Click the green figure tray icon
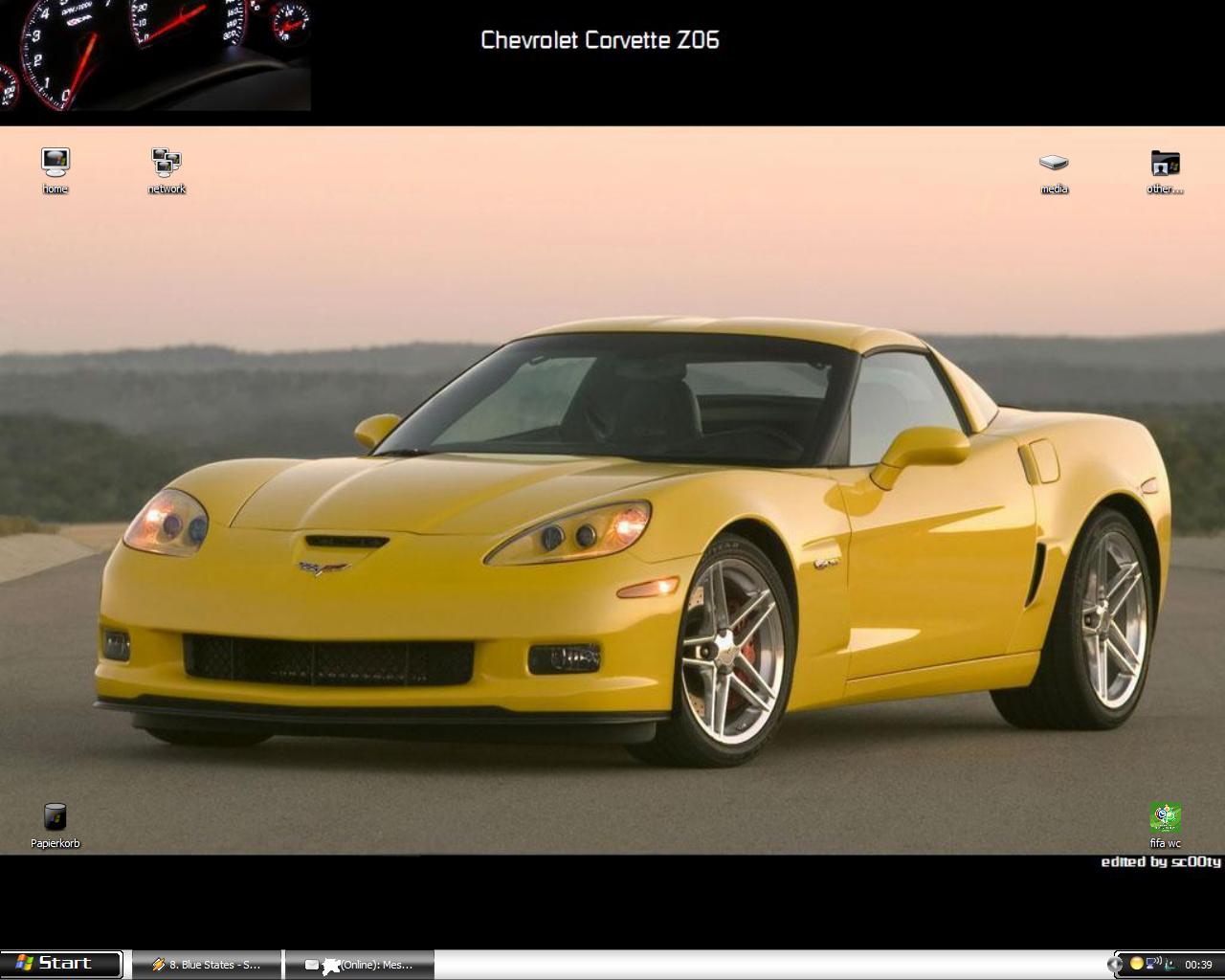 click(x=1170, y=964)
